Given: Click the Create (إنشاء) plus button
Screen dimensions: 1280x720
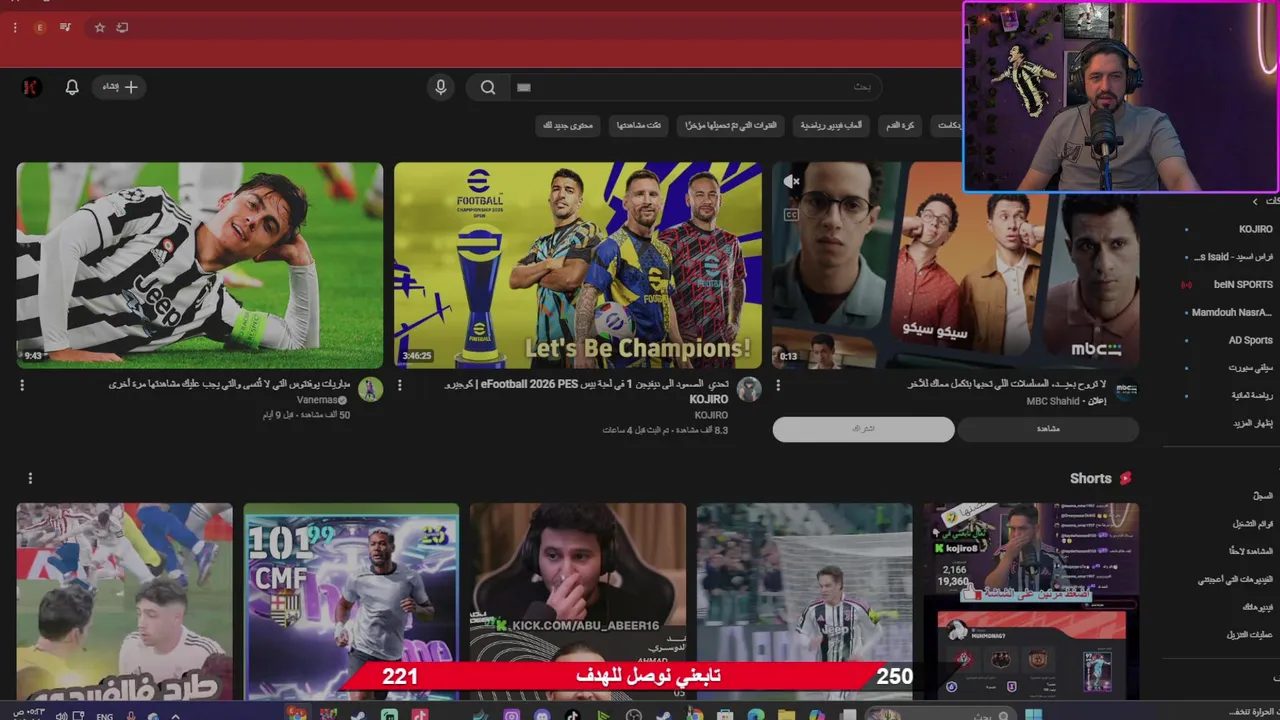Looking at the screenshot, I should [x=119, y=87].
